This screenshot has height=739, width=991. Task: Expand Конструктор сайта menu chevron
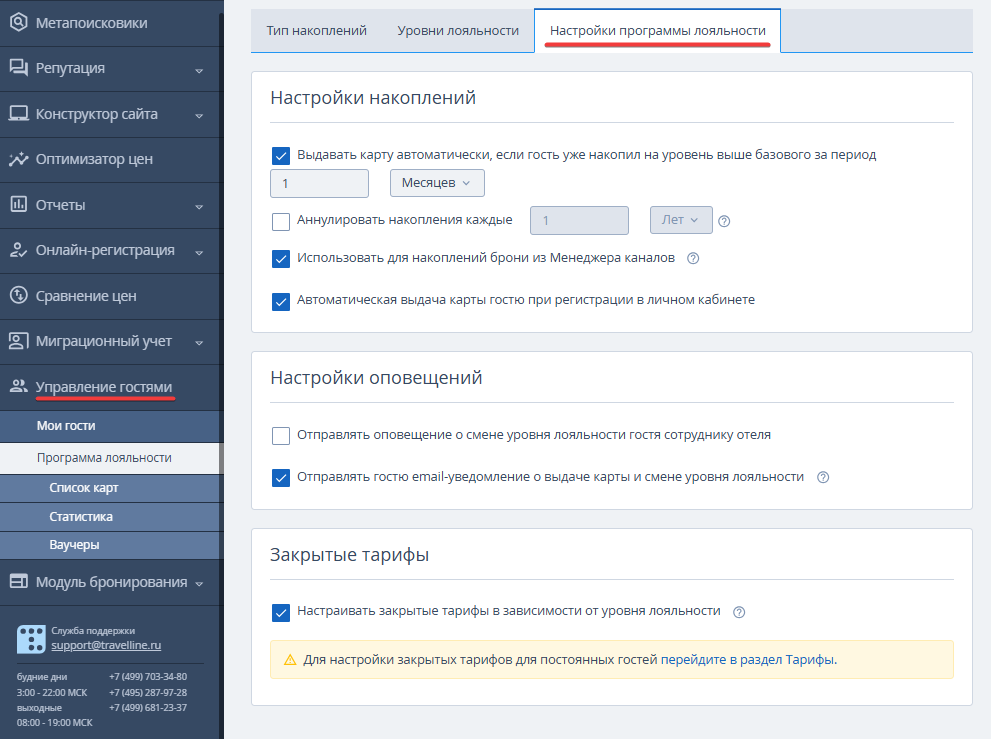click(199, 116)
